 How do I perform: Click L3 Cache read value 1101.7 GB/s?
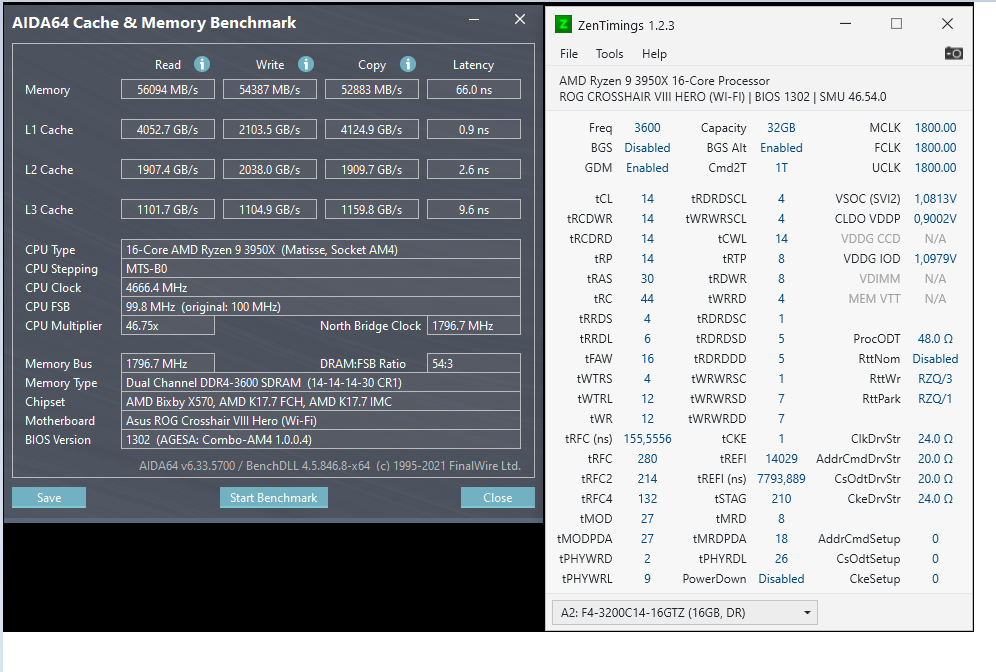[168, 210]
